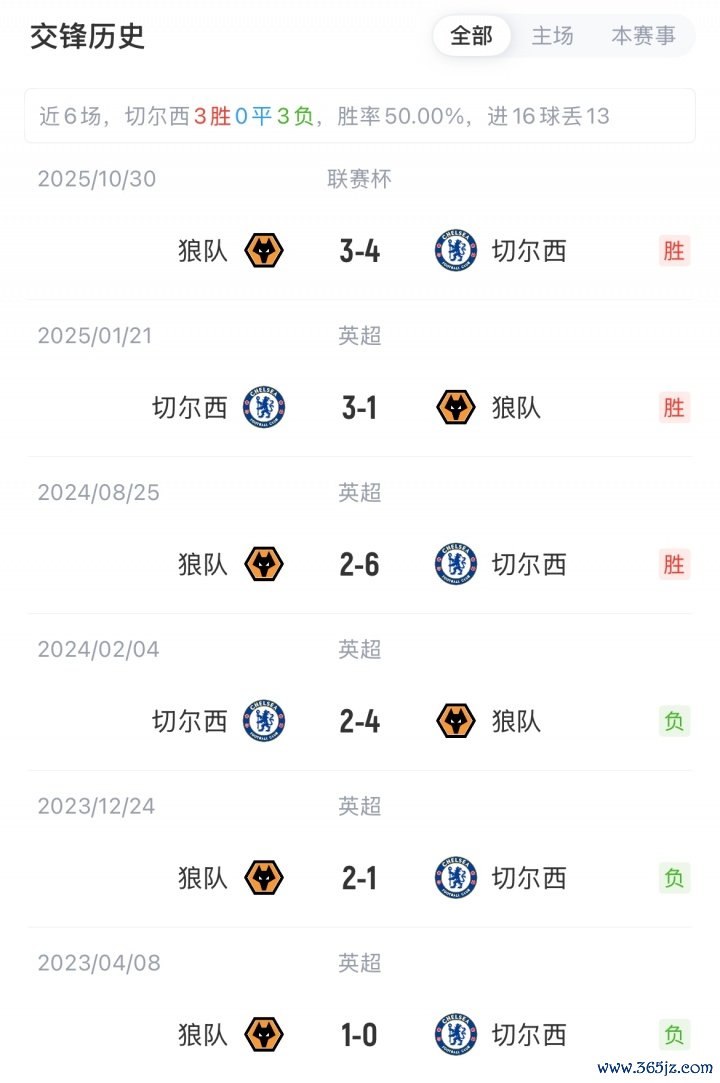Open the 3-1 score match details
The height and width of the screenshot is (1083, 720).
tap(360, 407)
